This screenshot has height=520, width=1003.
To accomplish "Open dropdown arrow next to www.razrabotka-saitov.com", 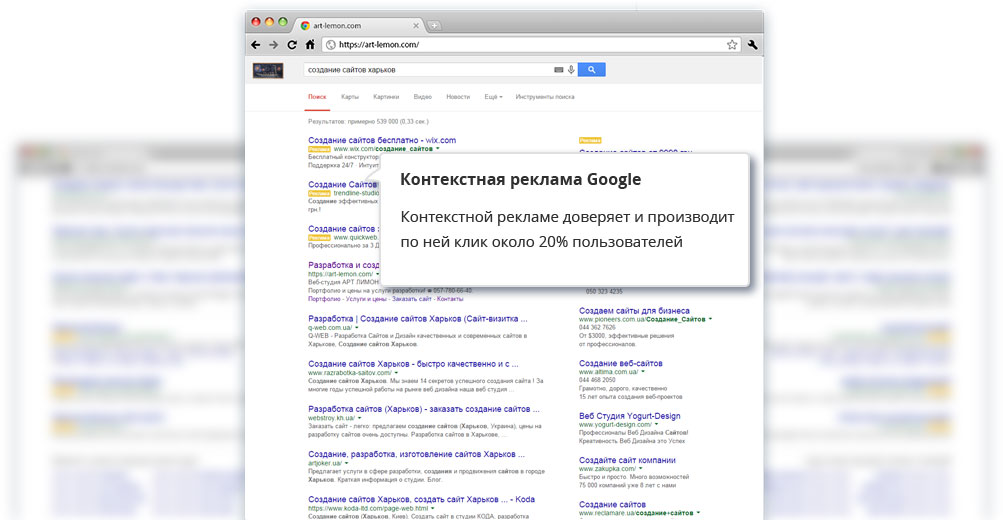I will pyautogui.click(x=397, y=373).
